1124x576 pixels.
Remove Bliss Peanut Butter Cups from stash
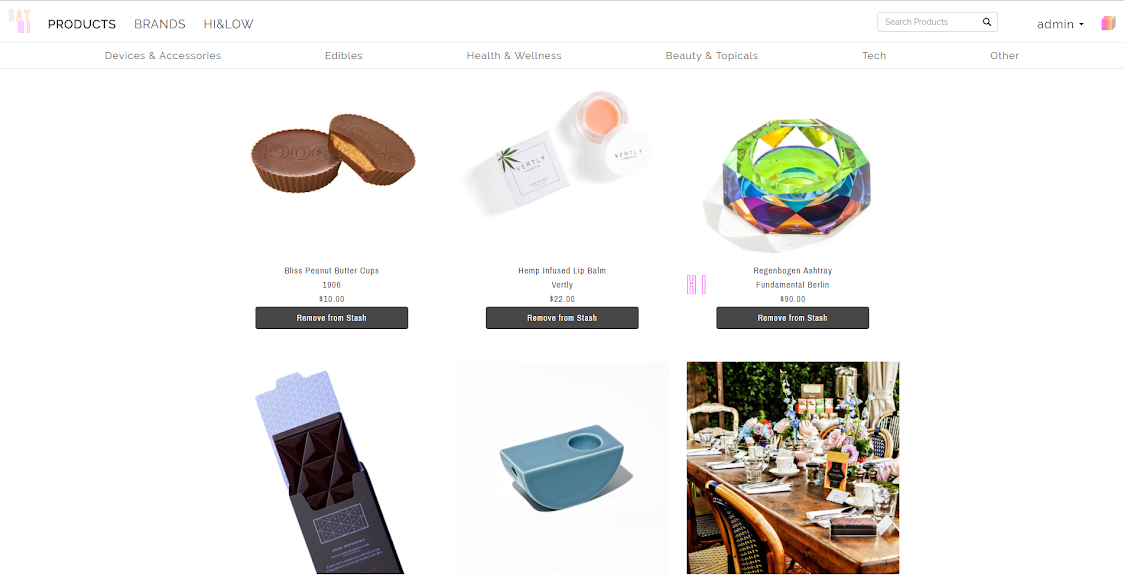(x=332, y=318)
